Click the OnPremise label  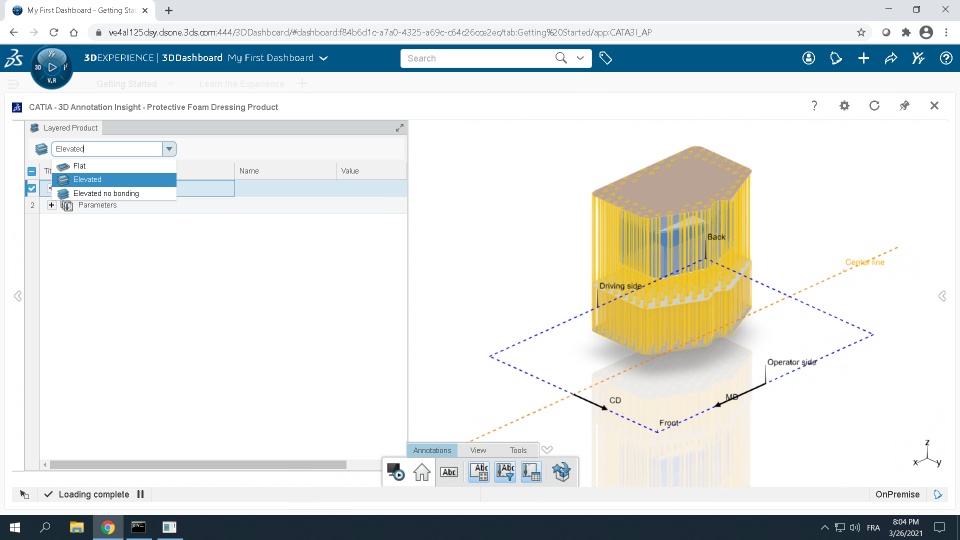897,495
